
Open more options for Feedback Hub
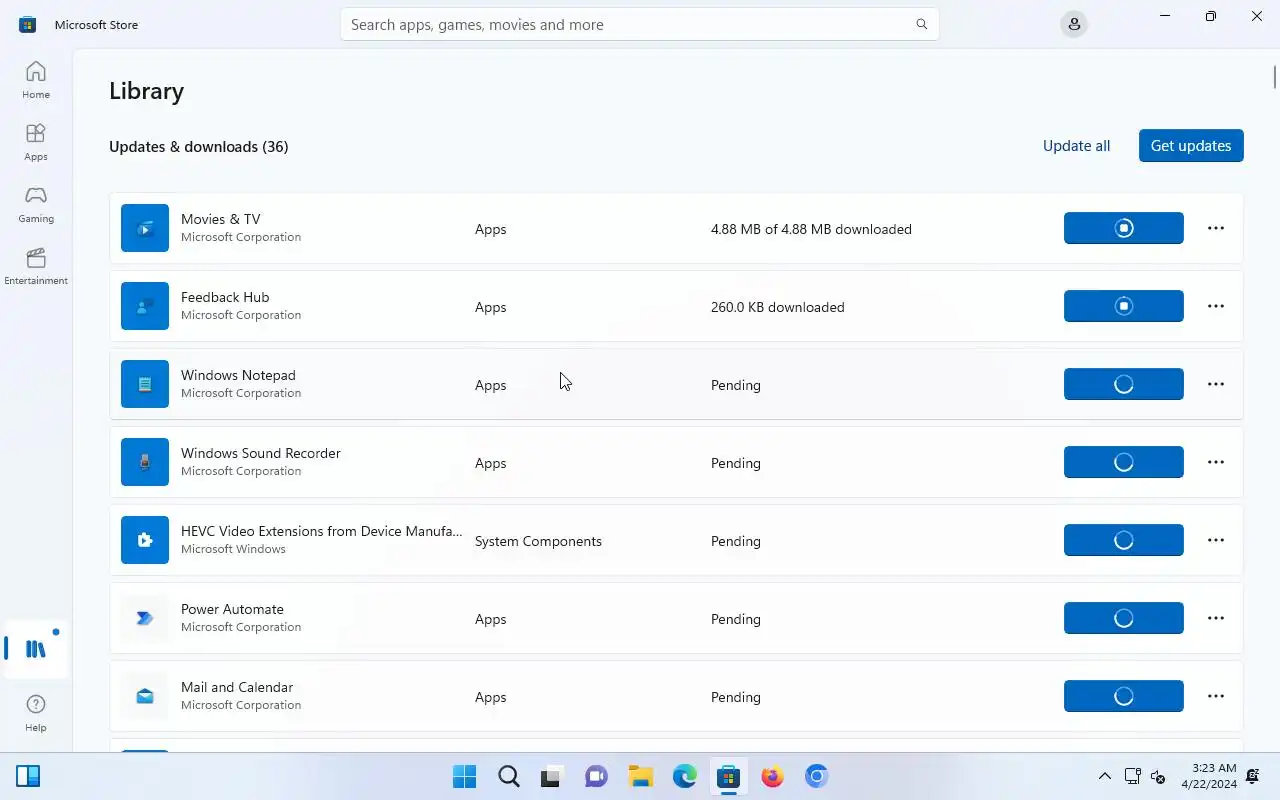point(1216,306)
